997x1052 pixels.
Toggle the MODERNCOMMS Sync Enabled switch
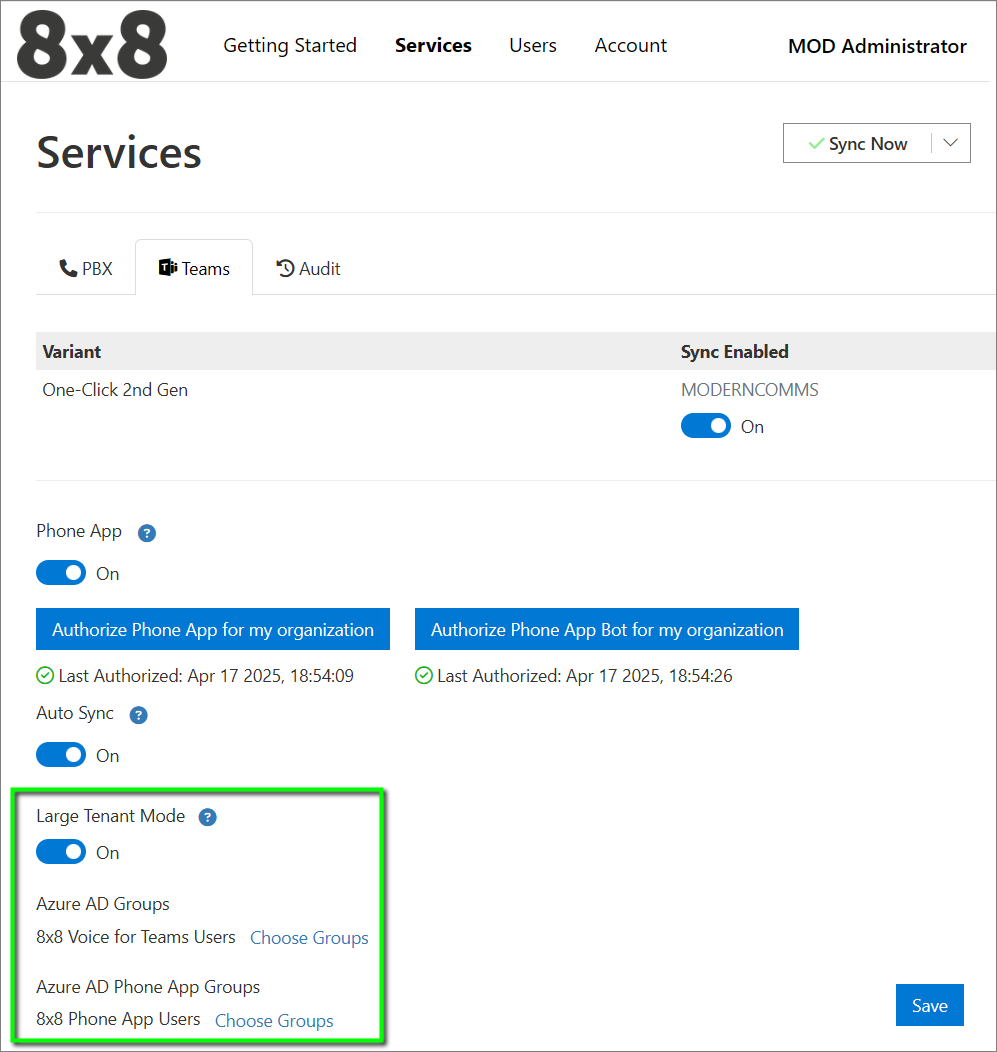pos(706,426)
